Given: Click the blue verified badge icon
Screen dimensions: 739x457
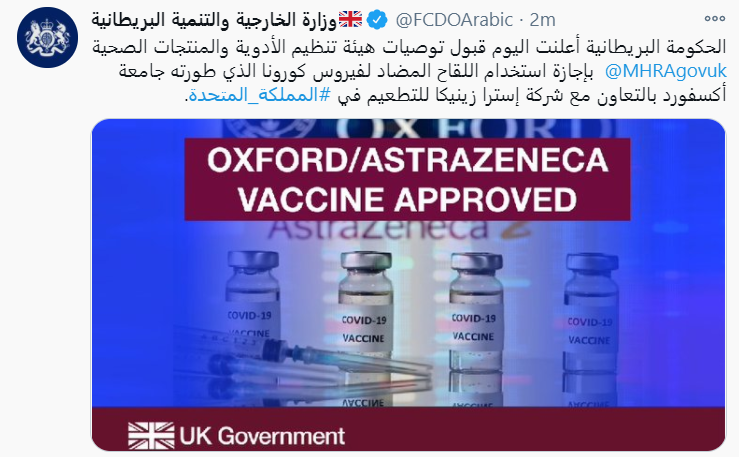Looking at the screenshot, I should (x=377, y=20).
